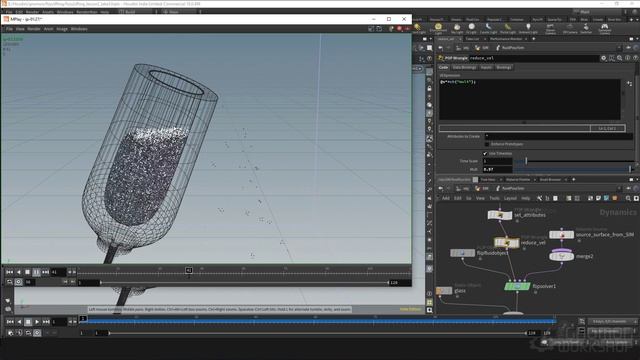This screenshot has width=640, height=360.
Task: Open MPlay Render menu
Action: (34, 29)
